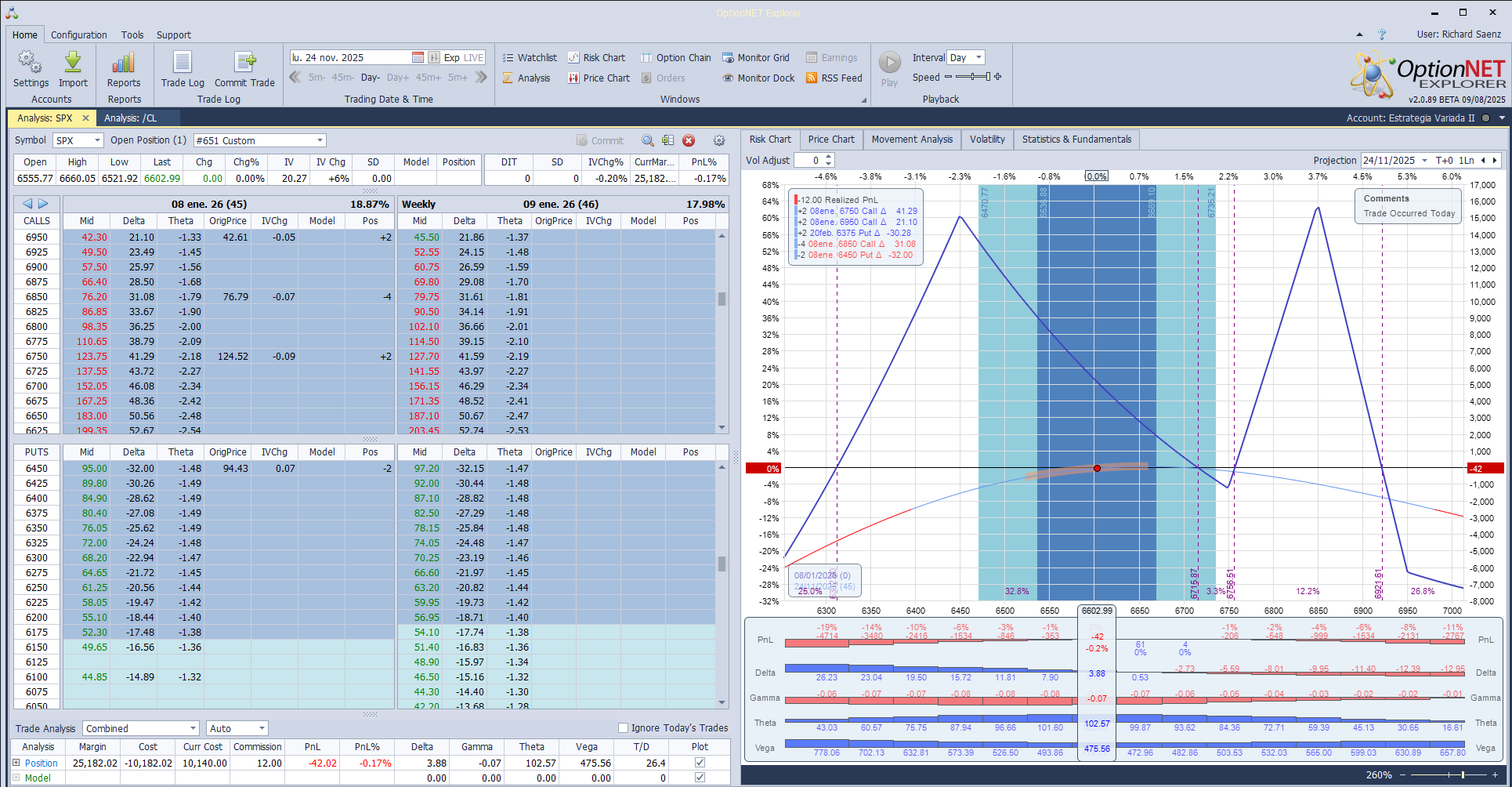The width and height of the screenshot is (1512, 787).
Task: Open the RSS Feed window
Action: (834, 78)
